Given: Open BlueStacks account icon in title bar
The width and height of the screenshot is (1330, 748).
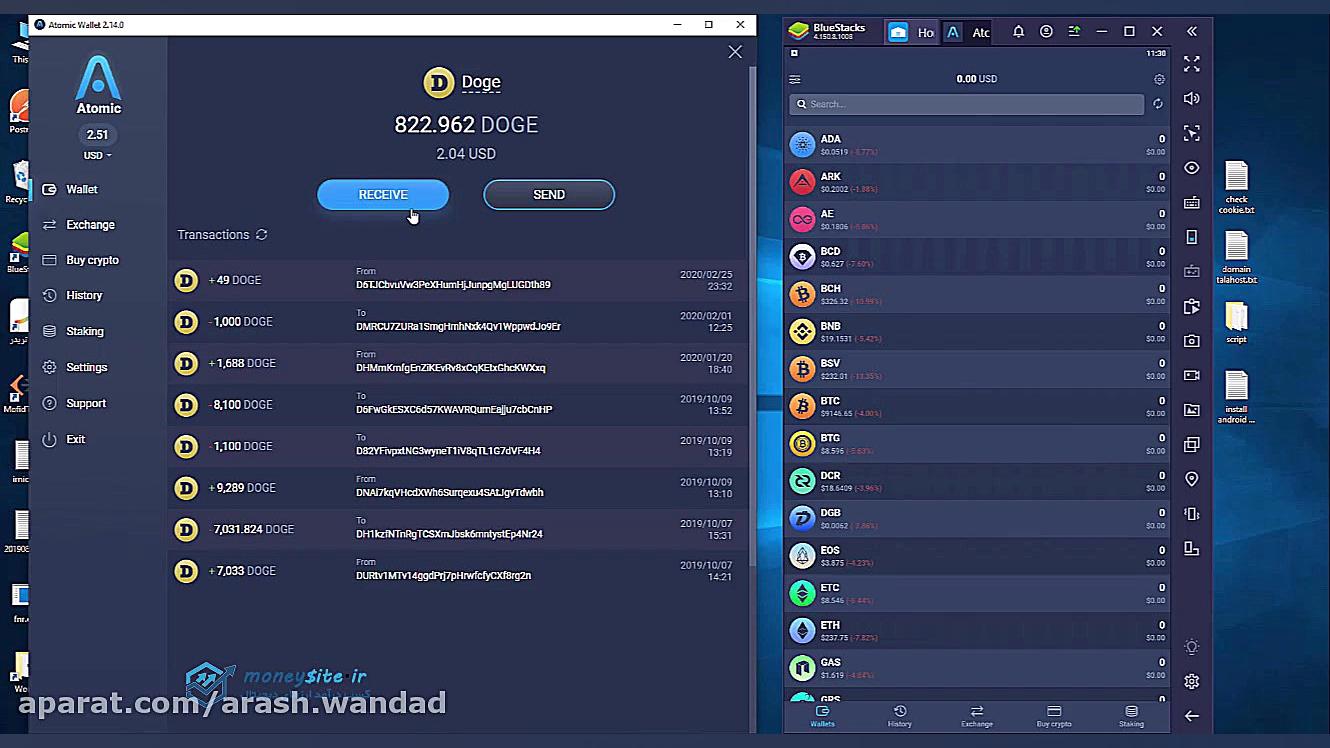Looking at the screenshot, I should (x=1046, y=32).
